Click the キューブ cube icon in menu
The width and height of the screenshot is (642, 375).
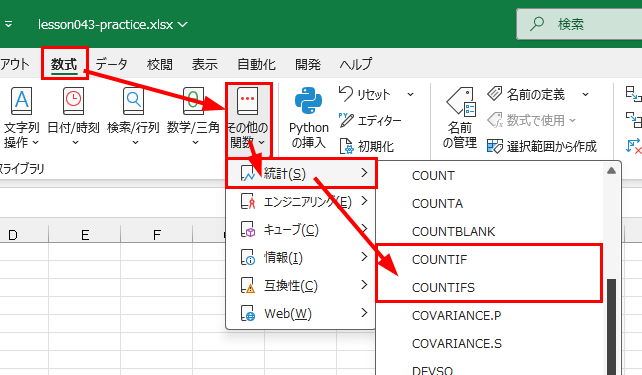[x=248, y=230]
